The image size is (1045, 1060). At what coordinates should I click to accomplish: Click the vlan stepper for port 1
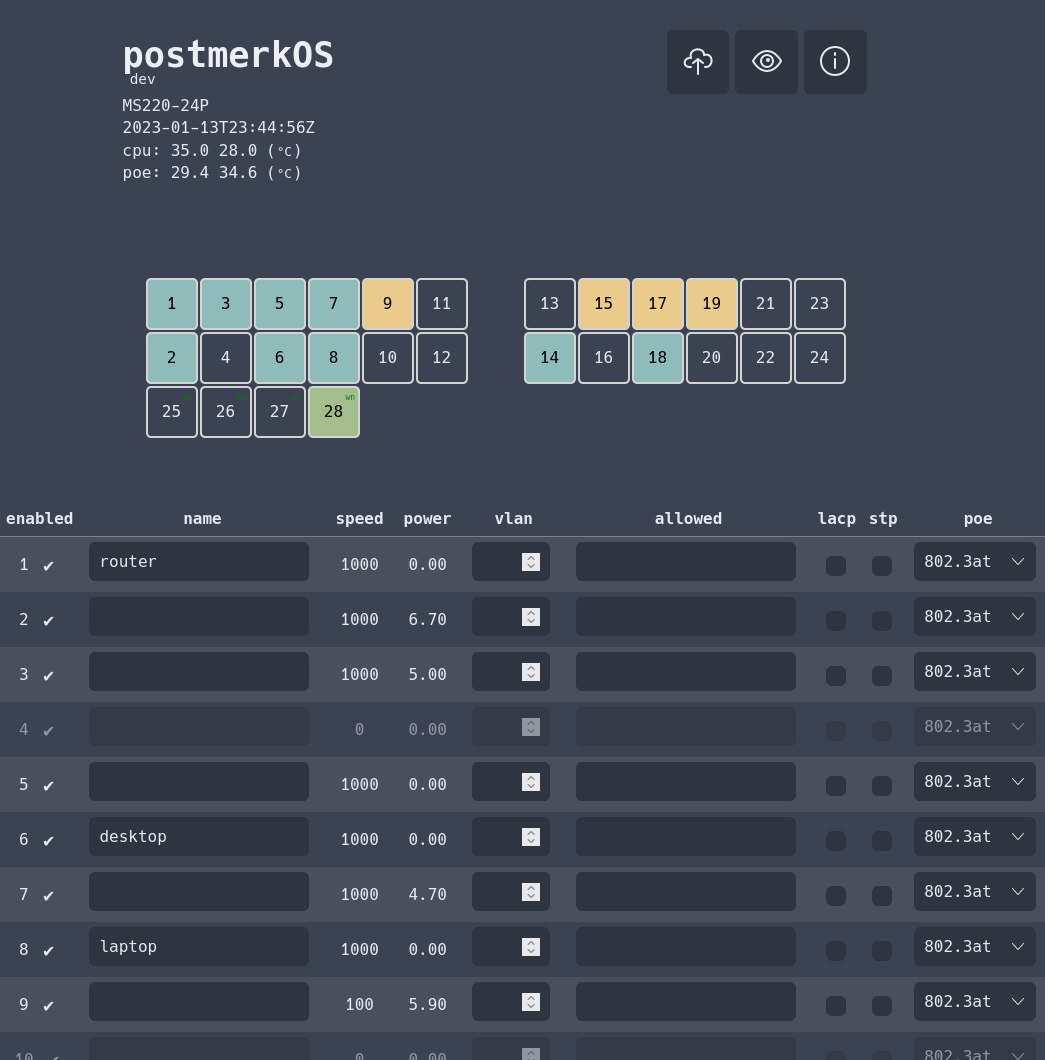(x=531, y=562)
